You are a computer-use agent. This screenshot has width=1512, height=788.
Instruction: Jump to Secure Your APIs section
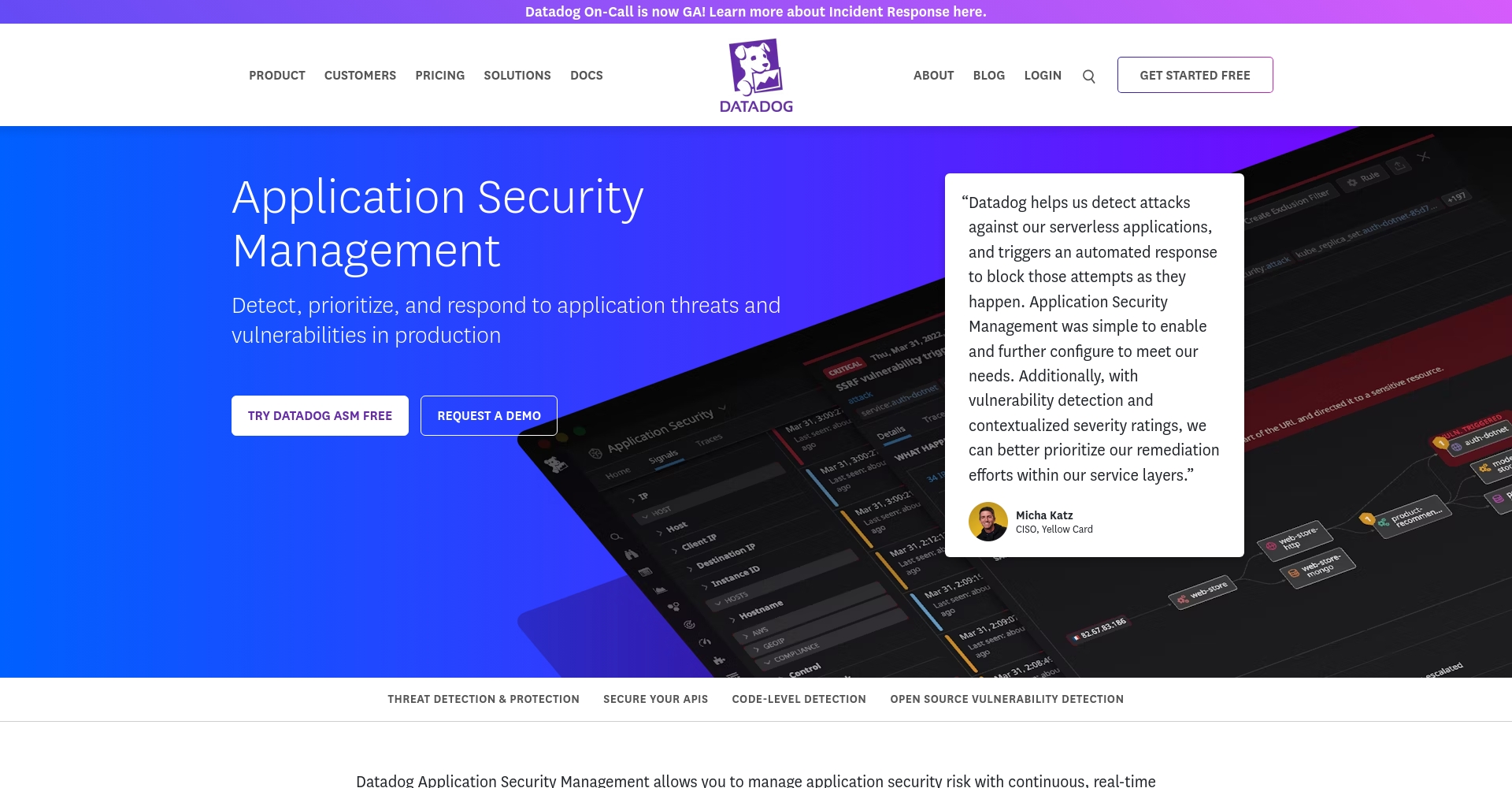coord(655,699)
